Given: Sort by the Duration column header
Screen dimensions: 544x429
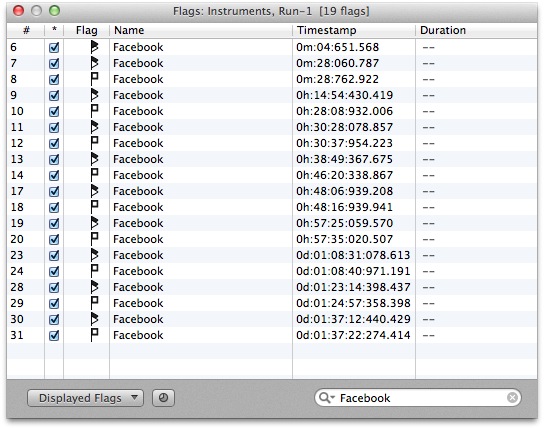Looking at the screenshot, I should tap(476, 31).
